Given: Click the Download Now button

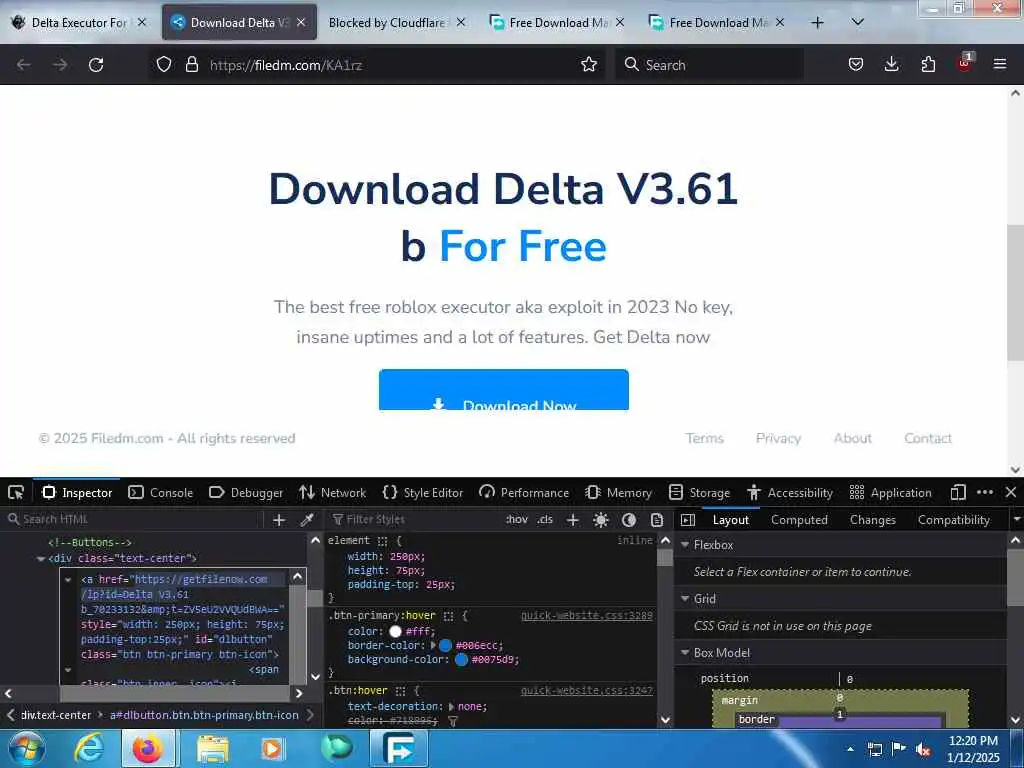Looking at the screenshot, I should [x=504, y=390].
